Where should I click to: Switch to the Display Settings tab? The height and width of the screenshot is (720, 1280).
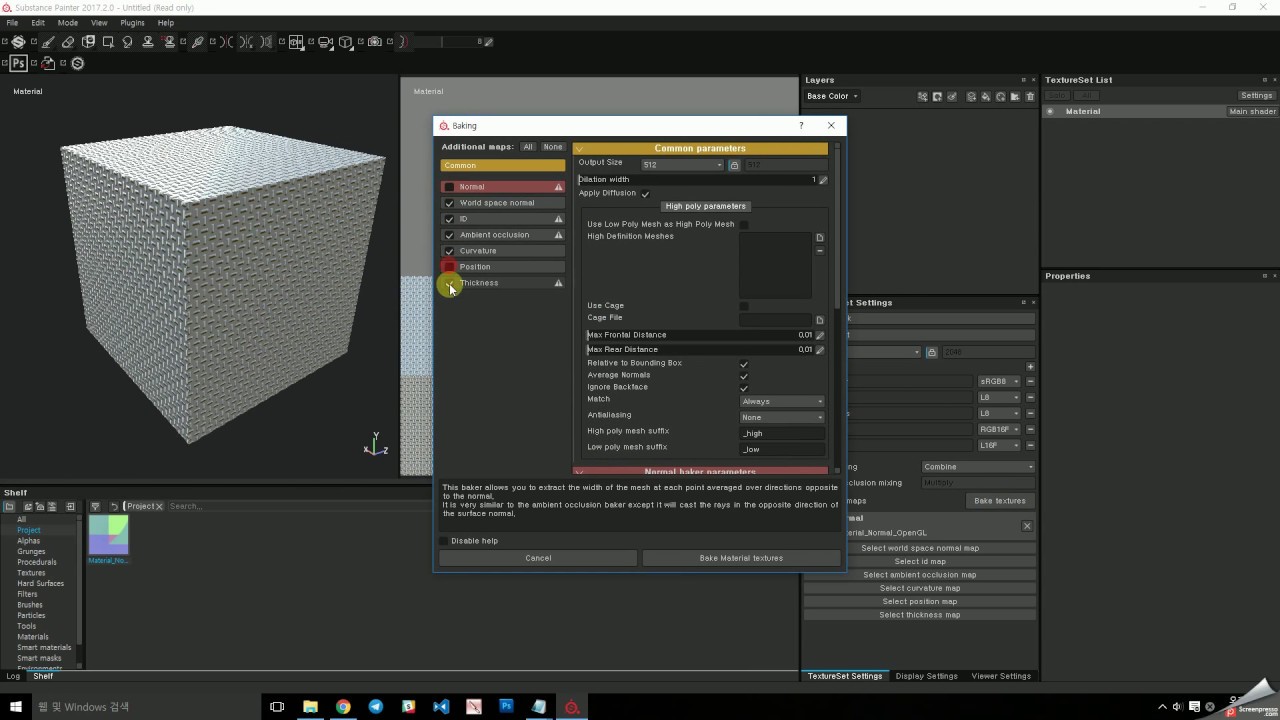coord(926,676)
